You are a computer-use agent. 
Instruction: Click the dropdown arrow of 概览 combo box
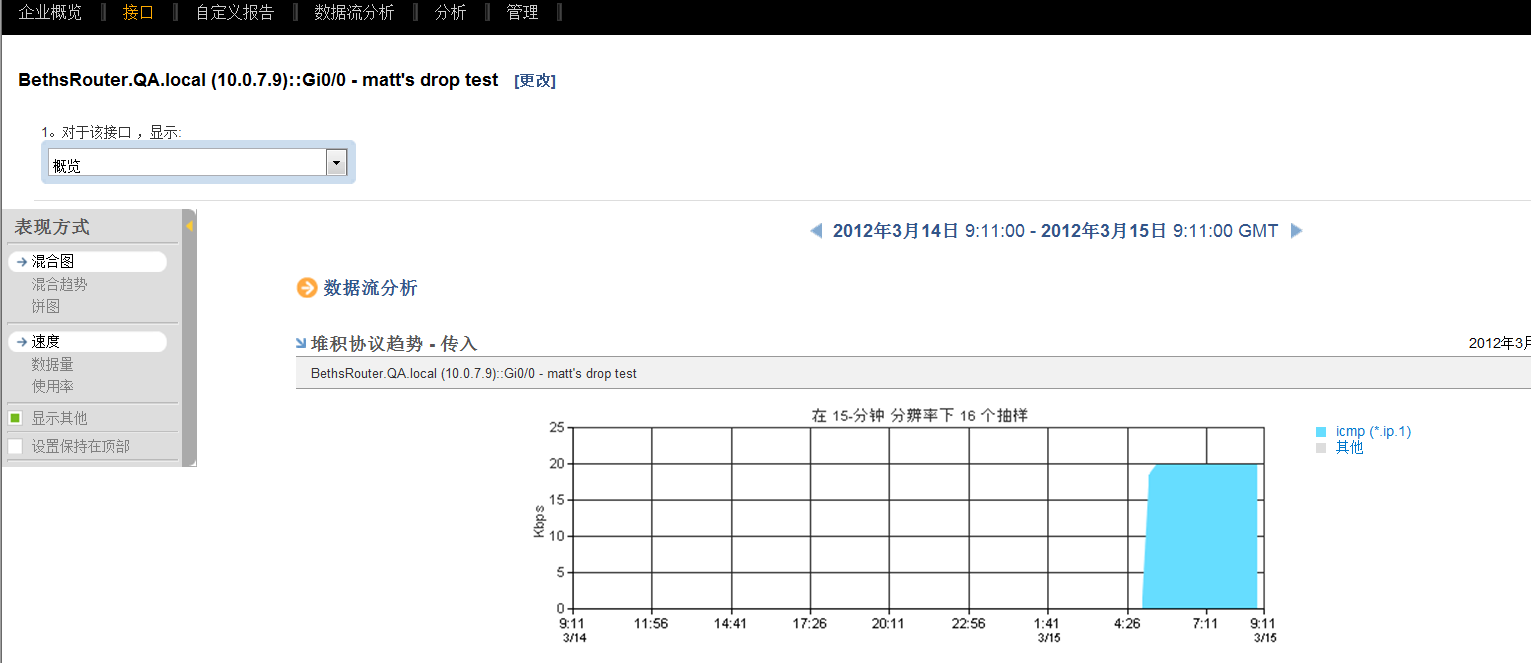click(337, 163)
